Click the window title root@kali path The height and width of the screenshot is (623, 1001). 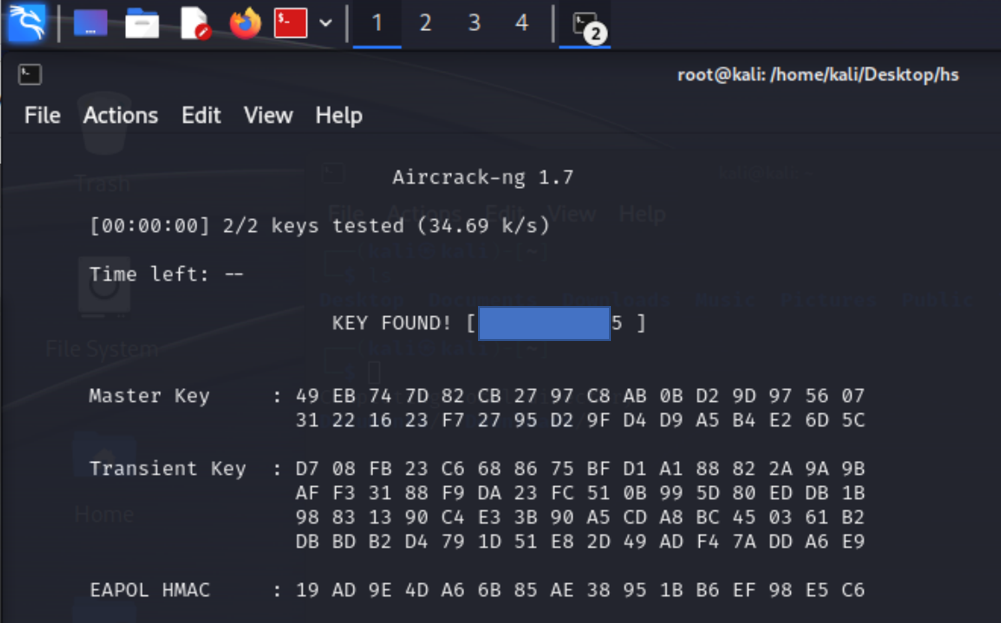[818, 75]
